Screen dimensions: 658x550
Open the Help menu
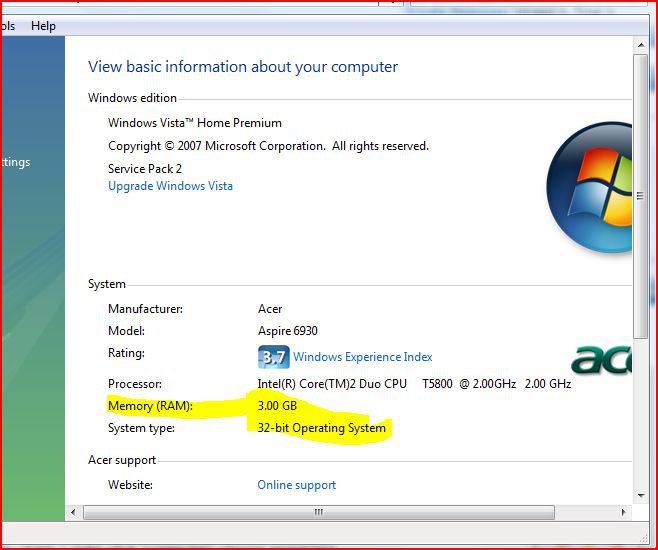(43, 26)
